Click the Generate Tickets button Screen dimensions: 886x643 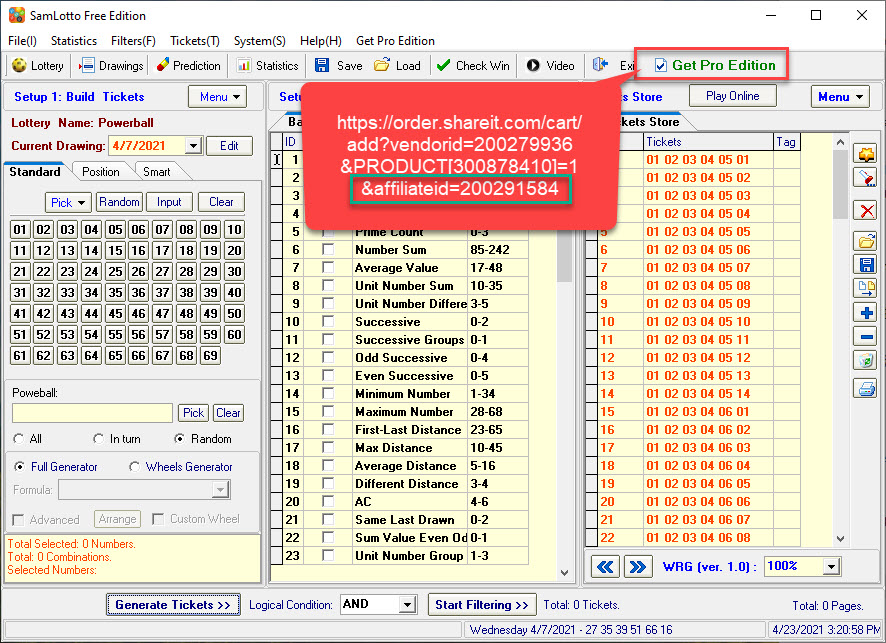pyautogui.click(x=172, y=605)
